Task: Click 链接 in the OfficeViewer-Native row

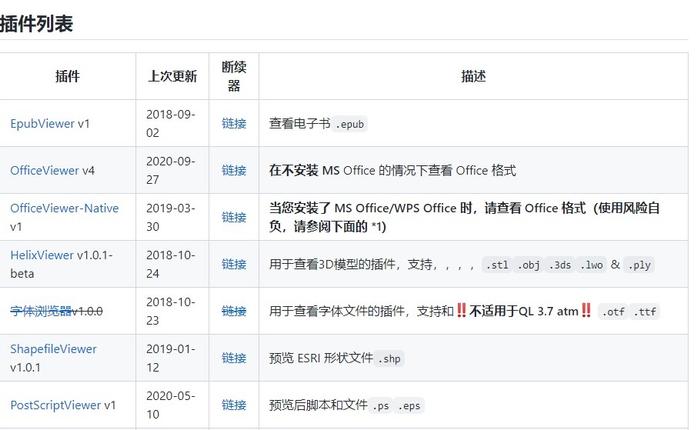Action: coord(234,217)
